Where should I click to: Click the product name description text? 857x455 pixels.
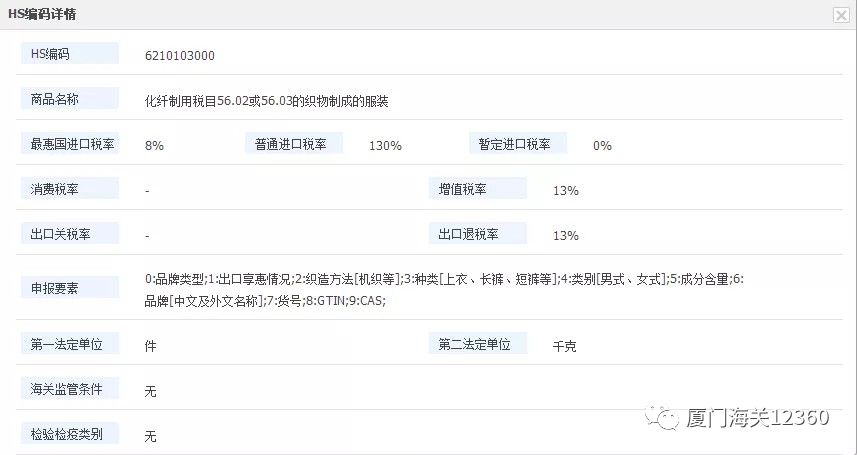267,101
